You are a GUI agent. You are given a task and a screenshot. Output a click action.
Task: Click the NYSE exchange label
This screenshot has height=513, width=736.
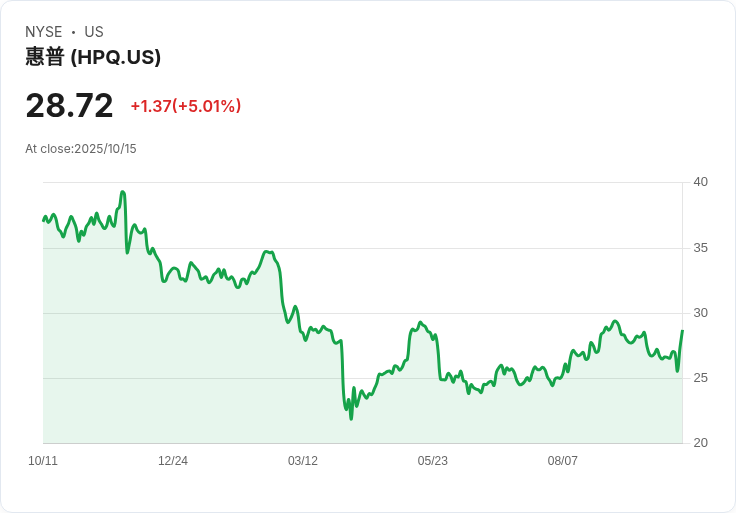tap(44, 32)
